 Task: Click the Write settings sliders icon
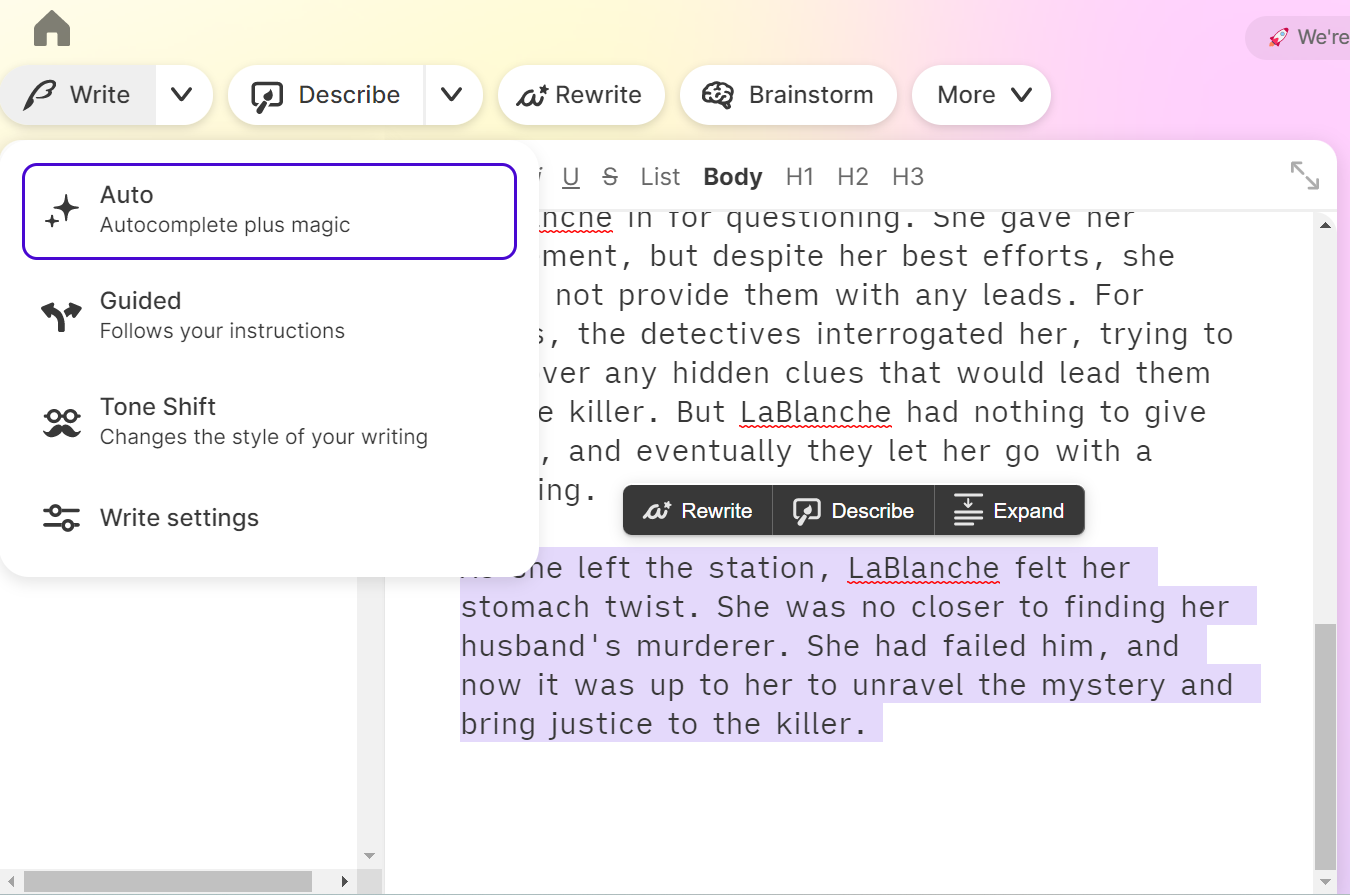(62, 518)
